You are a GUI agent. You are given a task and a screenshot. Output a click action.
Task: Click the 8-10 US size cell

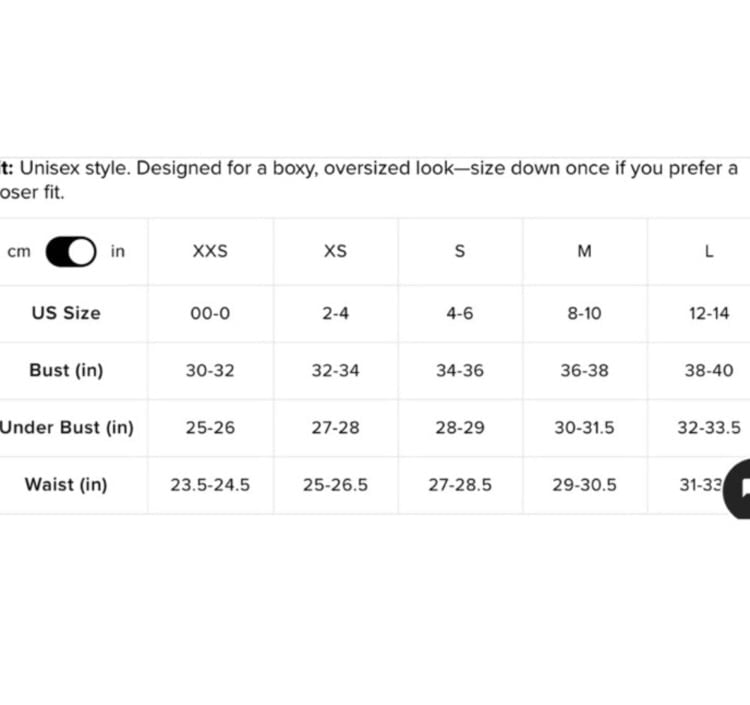click(x=585, y=314)
